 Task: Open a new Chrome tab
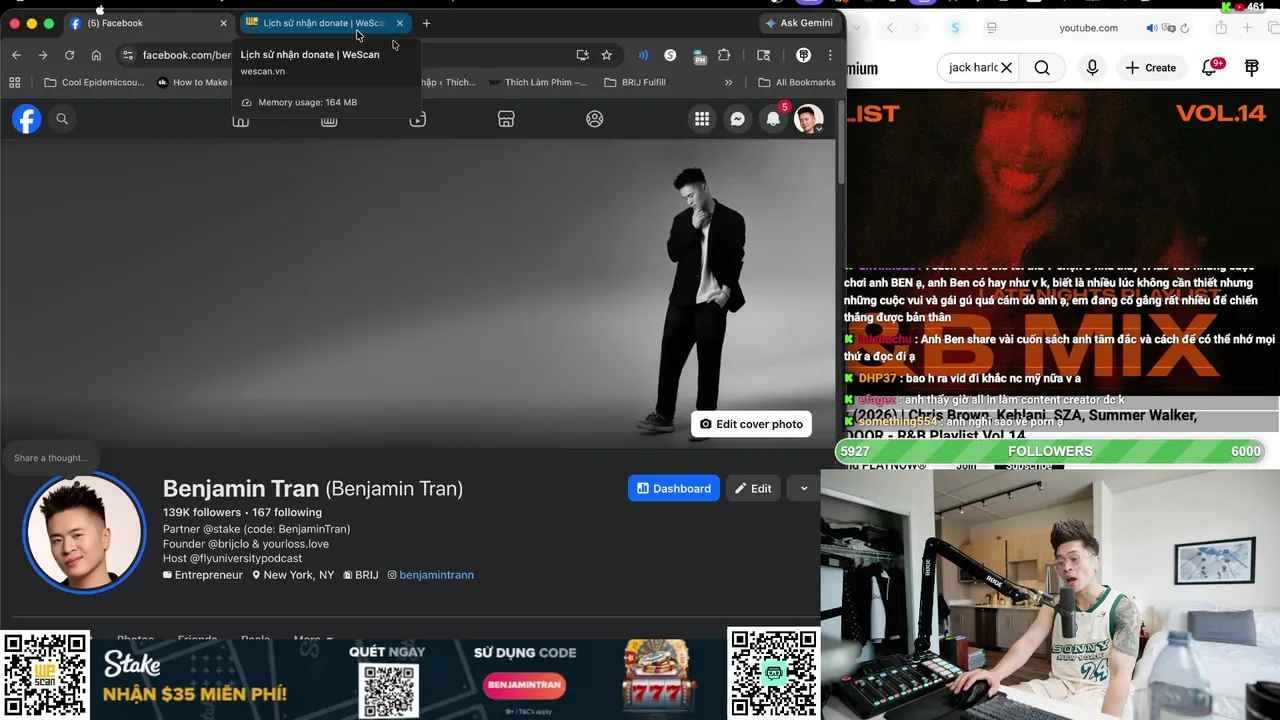pyautogui.click(x=426, y=23)
